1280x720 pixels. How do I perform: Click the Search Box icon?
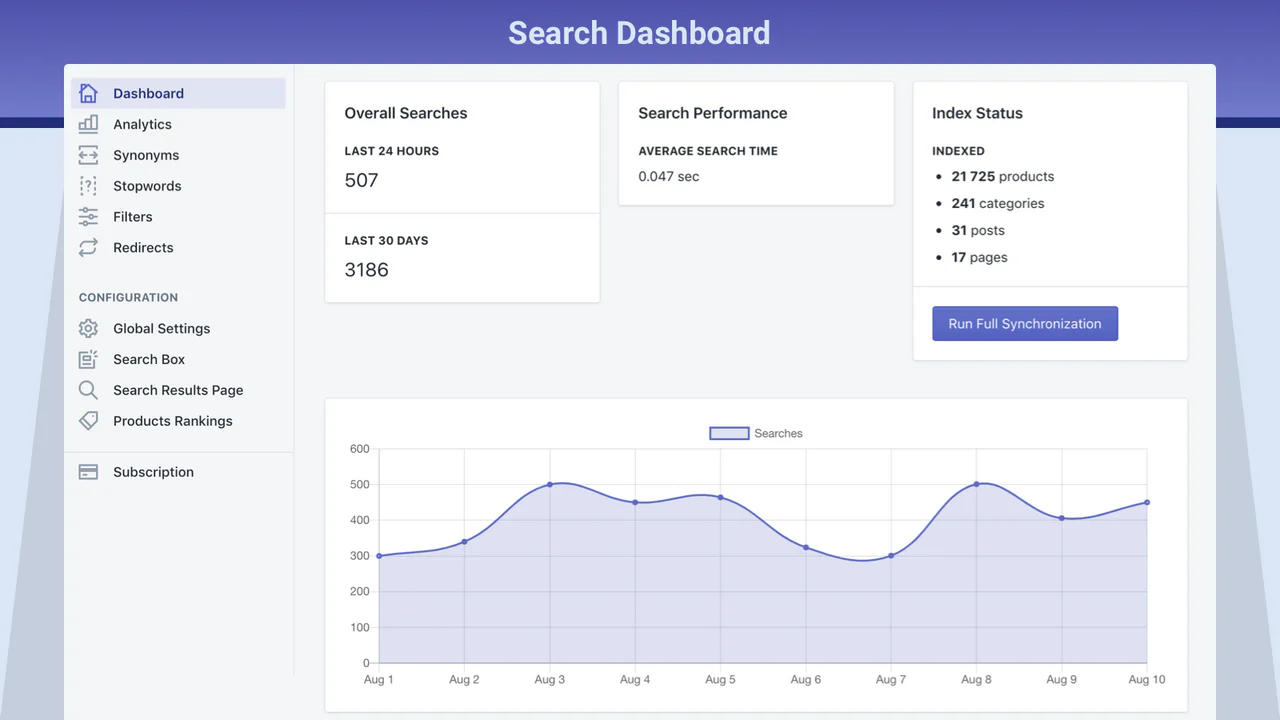coord(88,359)
